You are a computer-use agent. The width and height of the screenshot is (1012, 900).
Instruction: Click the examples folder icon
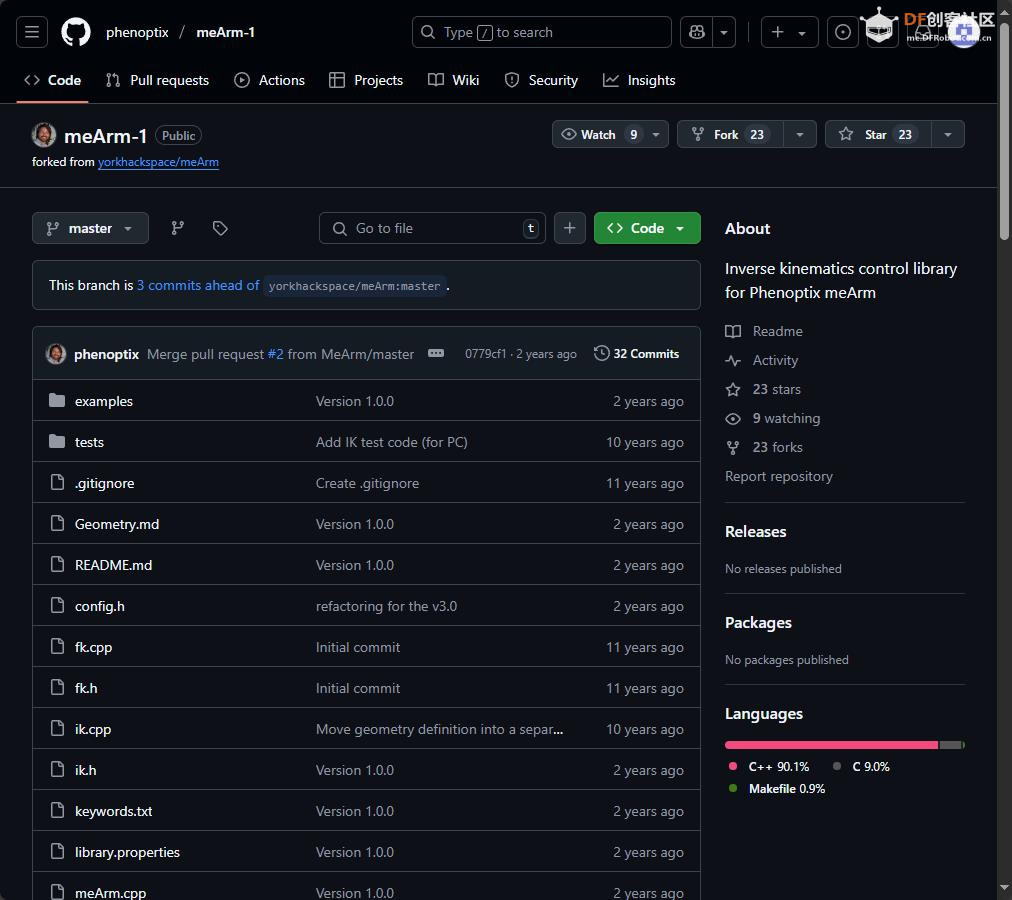point(57,401)
